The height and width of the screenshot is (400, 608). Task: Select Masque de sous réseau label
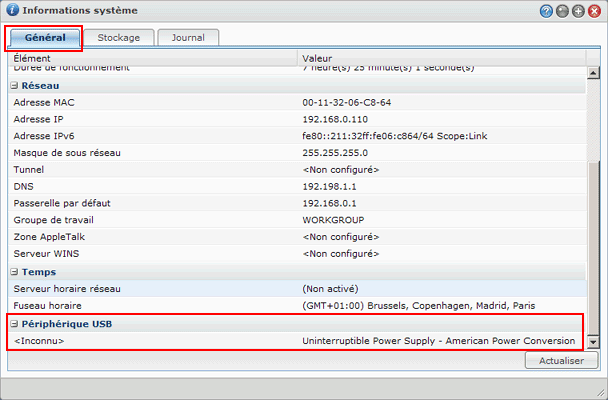click(x=67, y=153)
